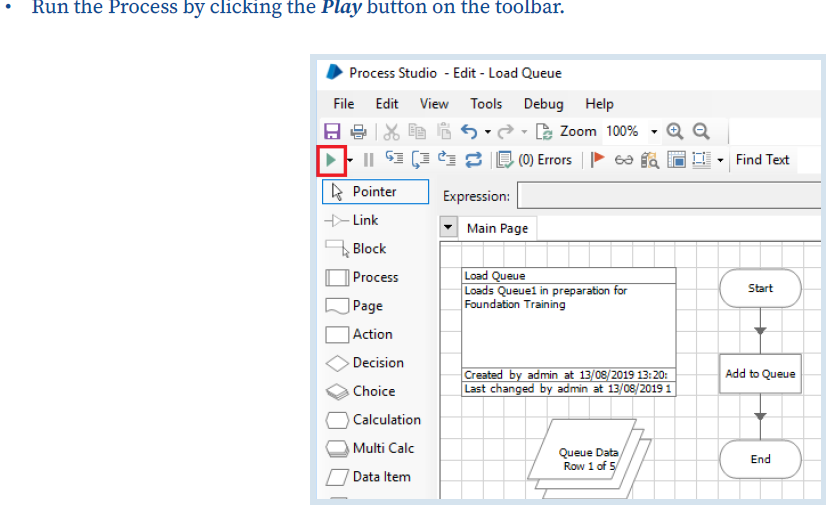
Task: Select the Decision stage tool
Action: pos(365,363)
